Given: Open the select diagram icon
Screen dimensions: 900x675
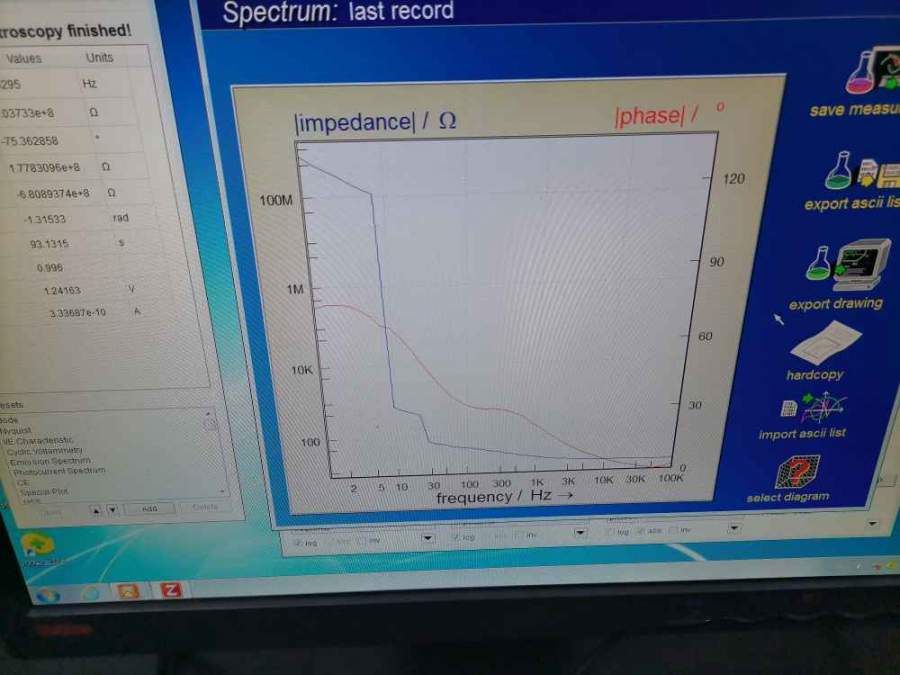Looking at the screenshot, I should (x=797, y=472).
